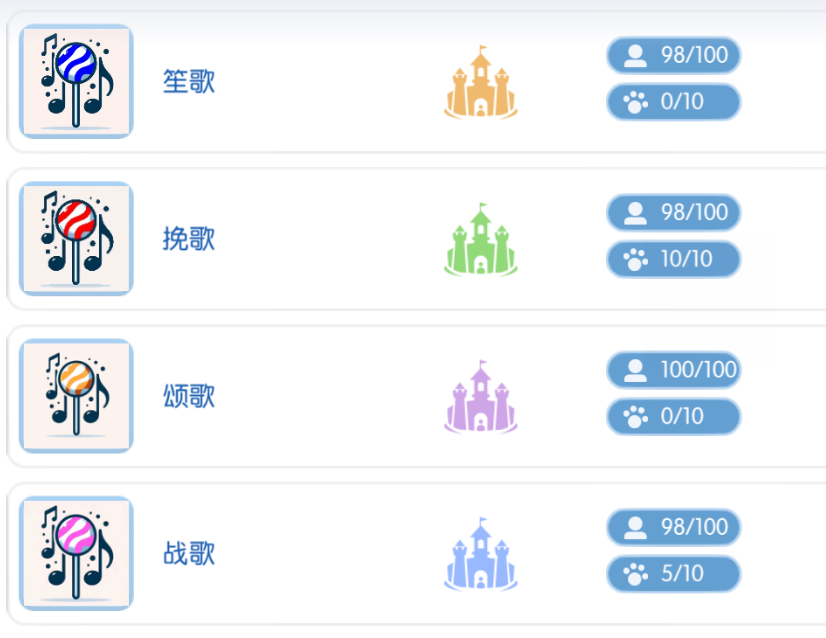This screenshot has height=638, width=826.
Task: Open the purple castle icon
Action: click(x=481, y=396)
